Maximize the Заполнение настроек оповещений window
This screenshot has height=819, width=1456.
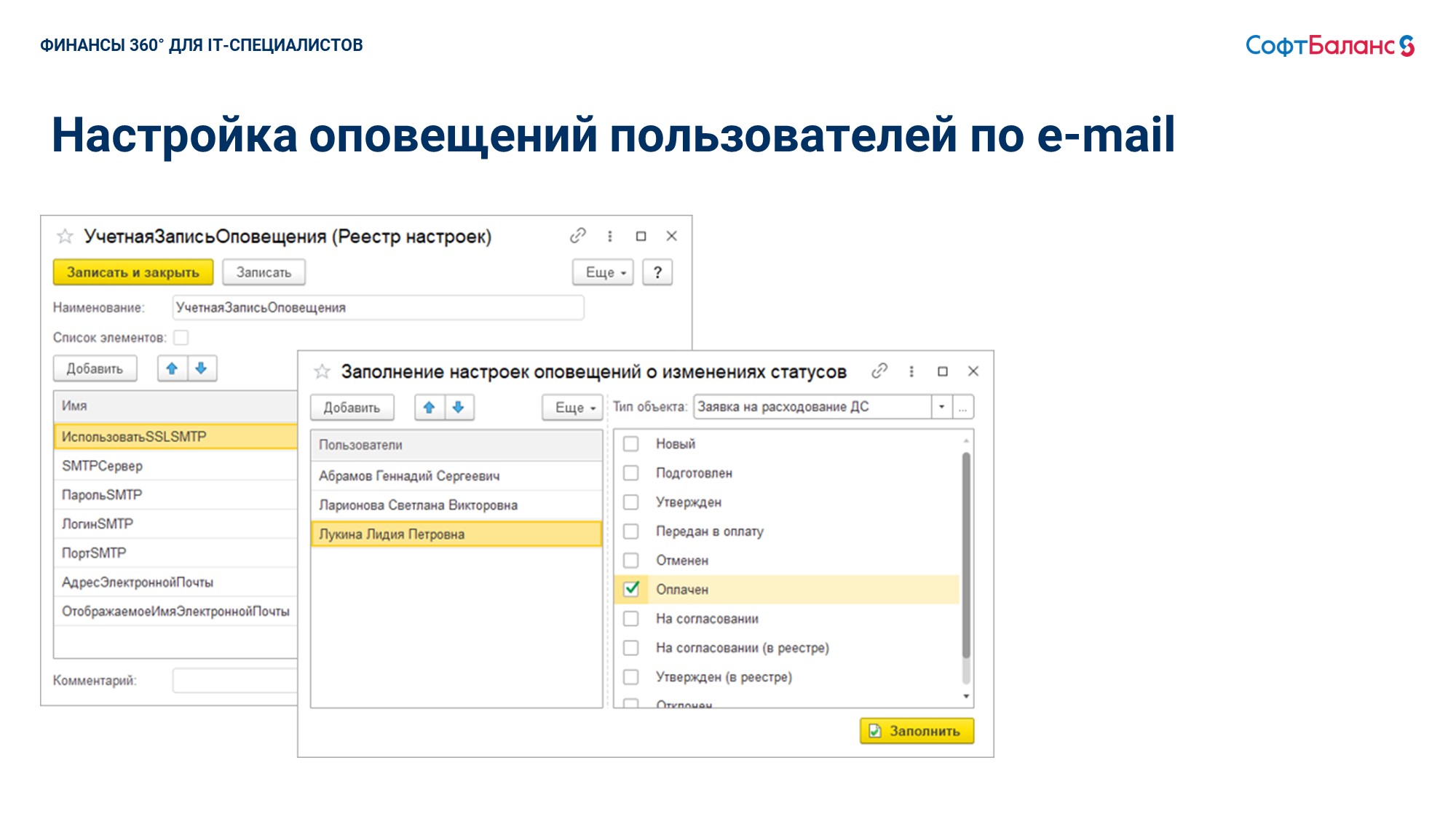tap(943, 371)
